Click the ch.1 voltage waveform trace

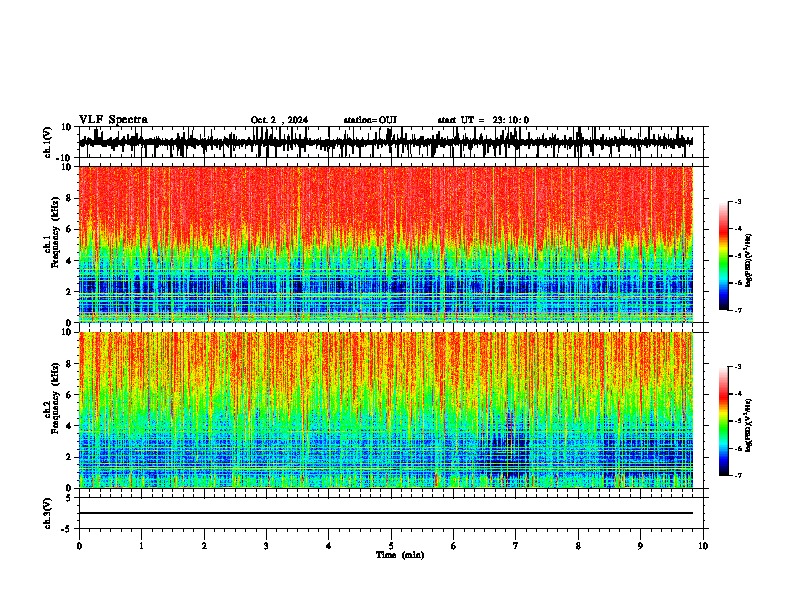tap(385, 142)
